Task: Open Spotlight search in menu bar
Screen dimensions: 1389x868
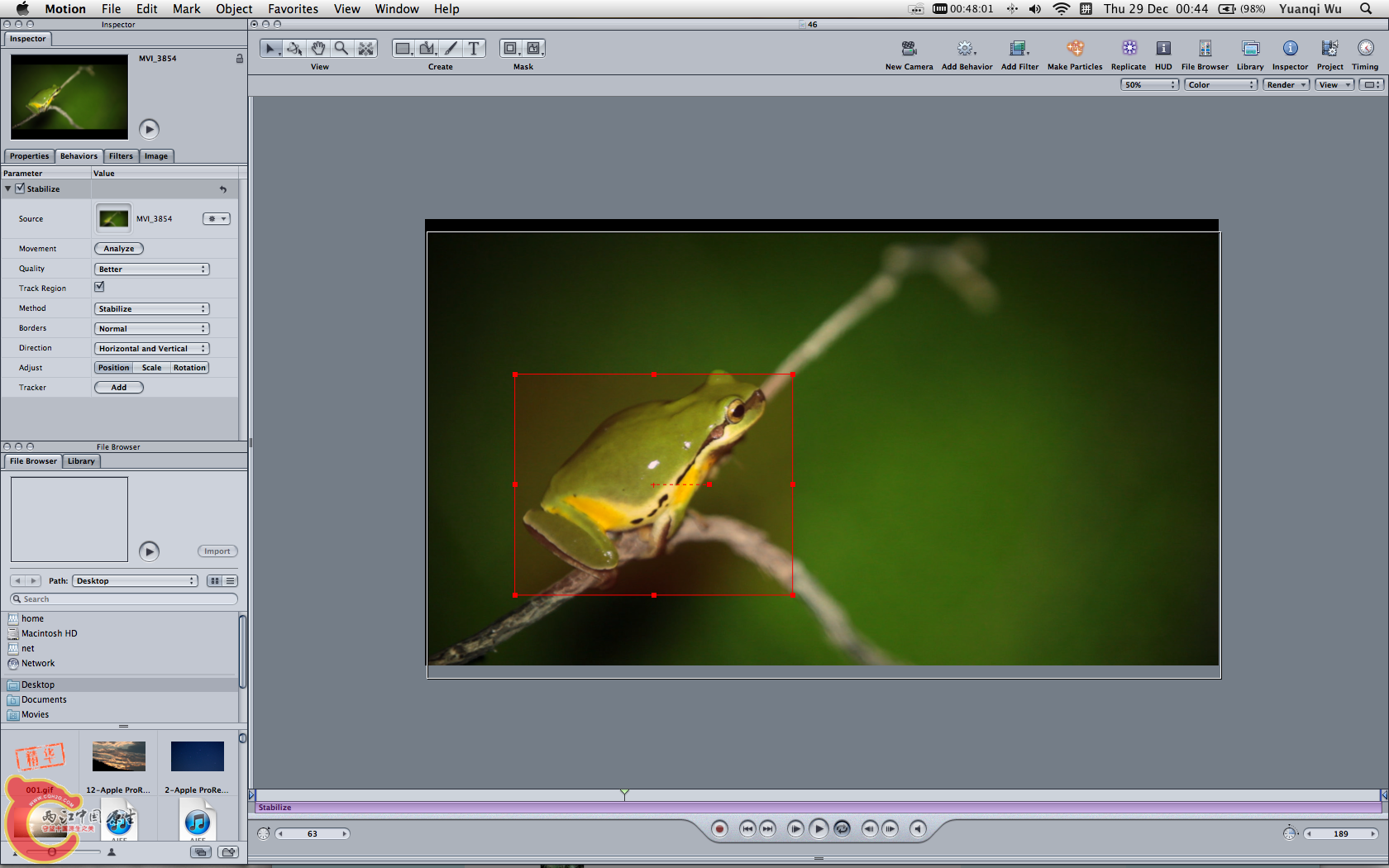Action: click(1366, 9)
